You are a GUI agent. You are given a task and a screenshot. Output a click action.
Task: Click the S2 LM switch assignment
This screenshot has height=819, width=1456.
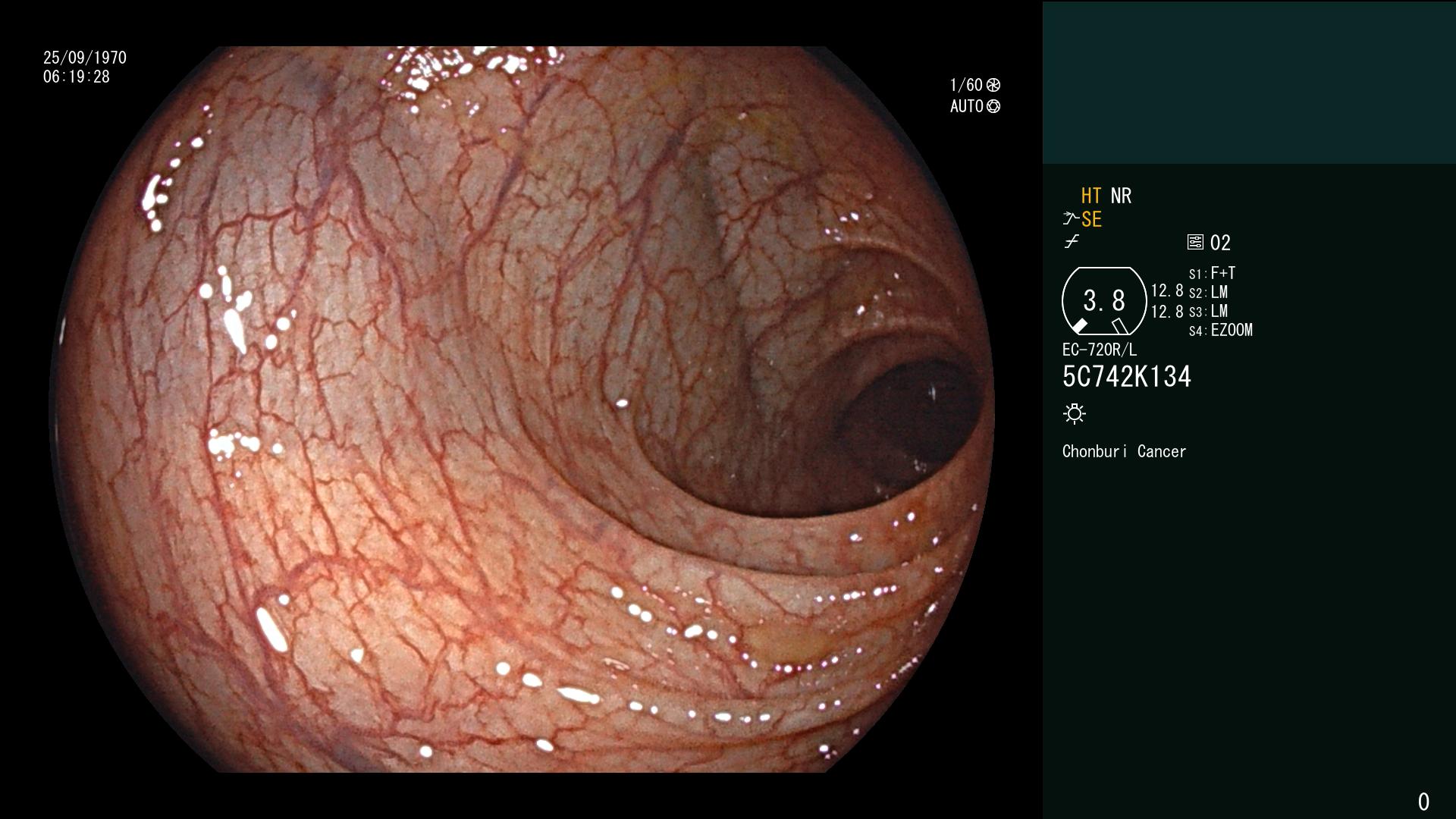pos(1208,292)
